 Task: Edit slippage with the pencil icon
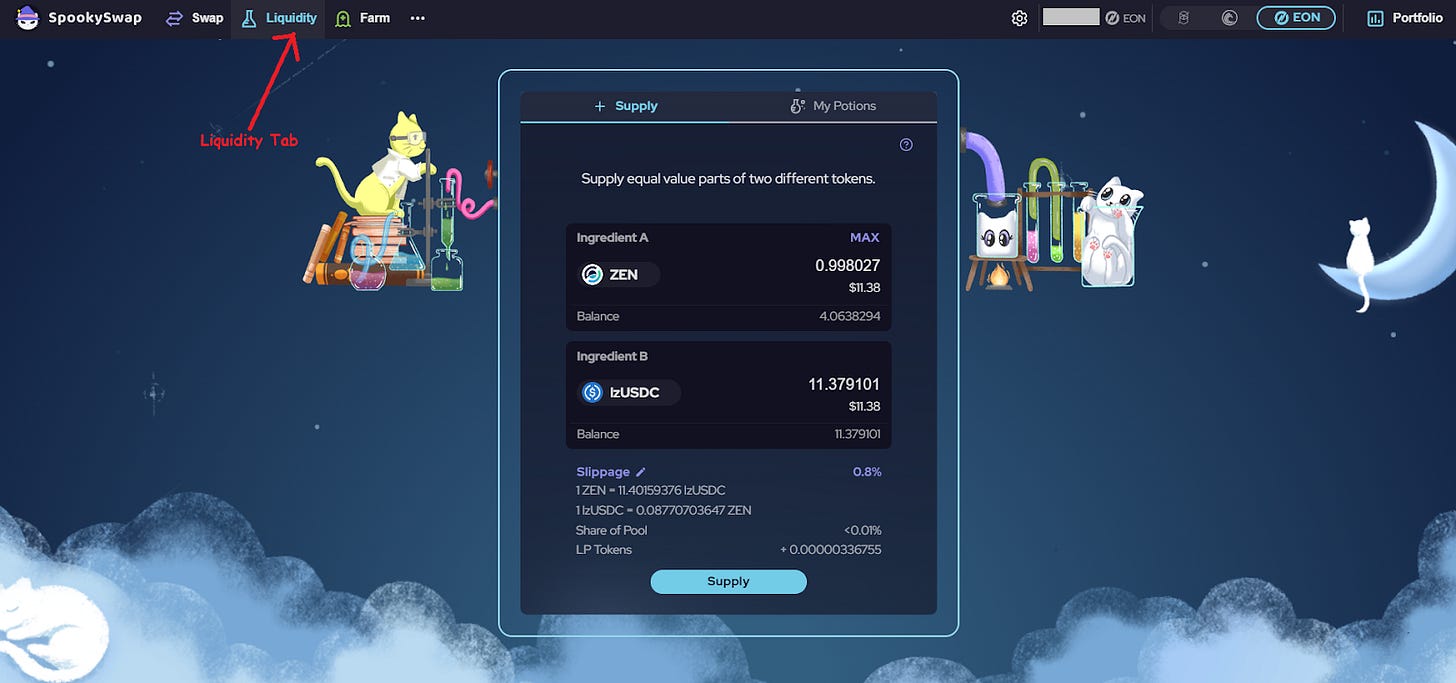click(641, 472)
